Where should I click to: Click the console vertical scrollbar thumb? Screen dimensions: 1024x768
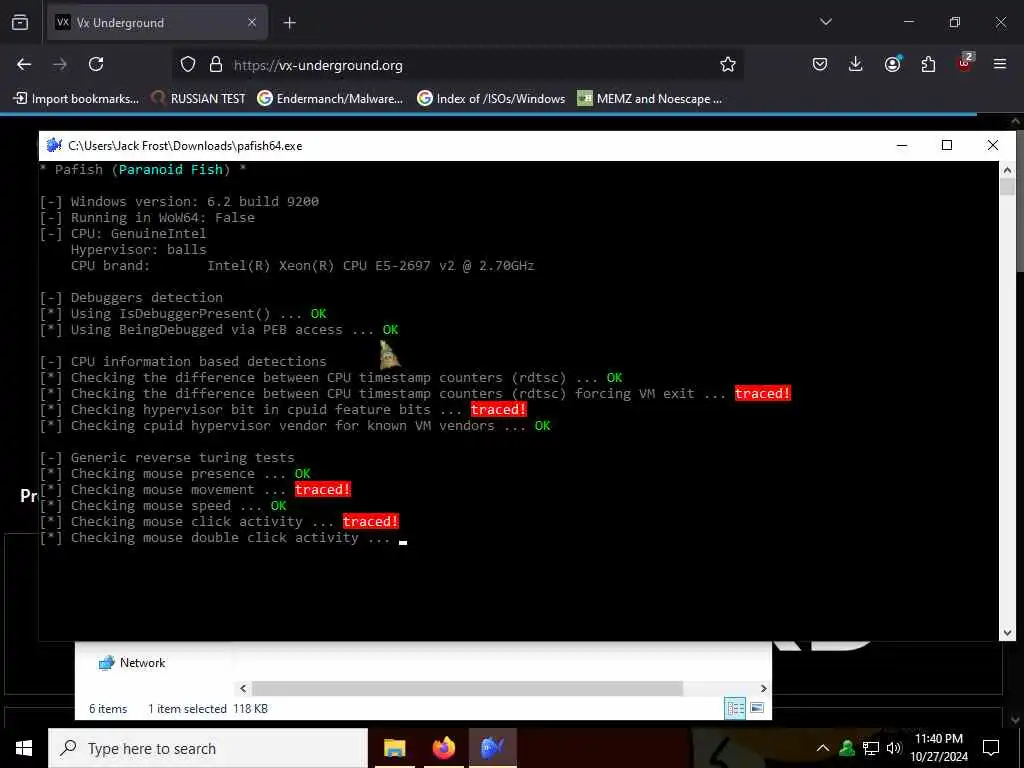click(x=1007, y=187)
